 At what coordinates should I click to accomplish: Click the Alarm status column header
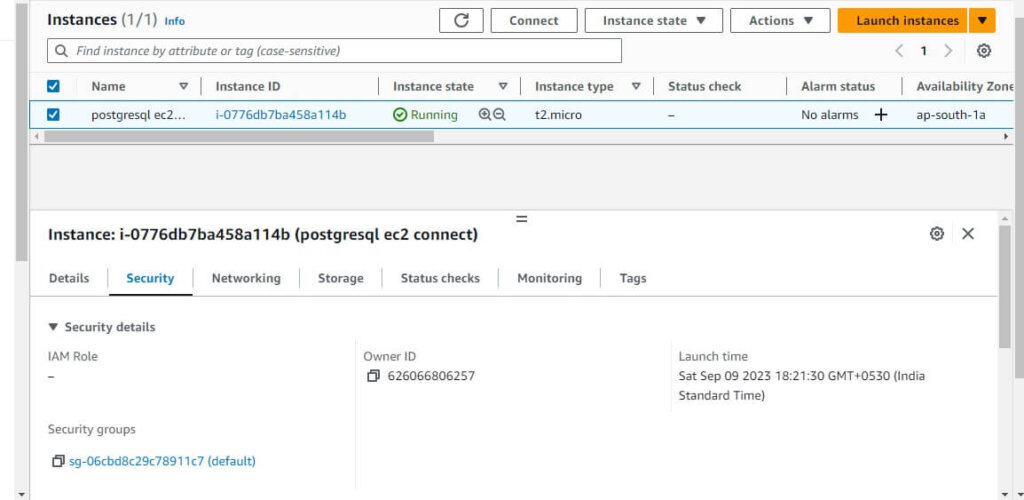click(x=838, y=86)
